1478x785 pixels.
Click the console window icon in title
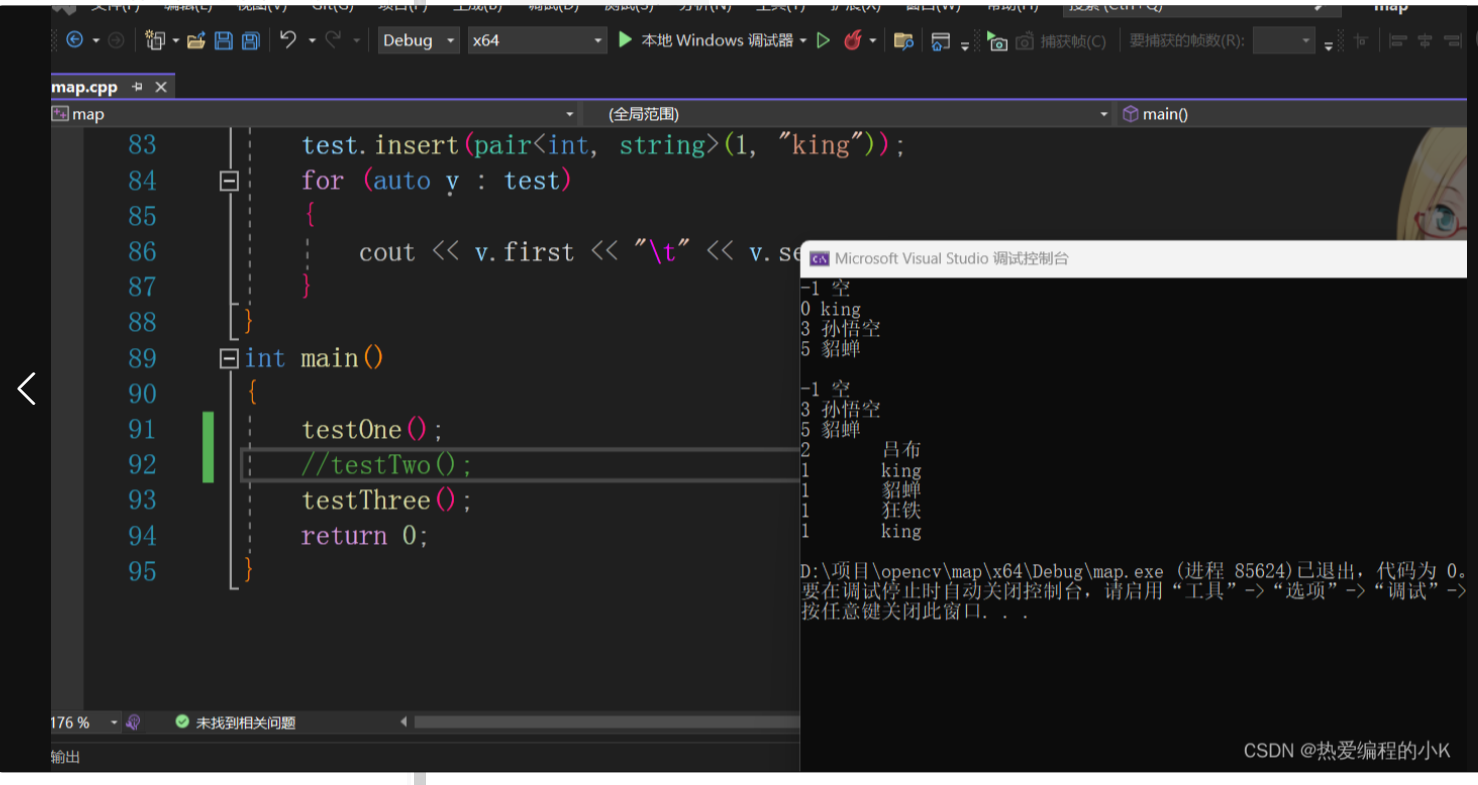(x=819, y=259)
